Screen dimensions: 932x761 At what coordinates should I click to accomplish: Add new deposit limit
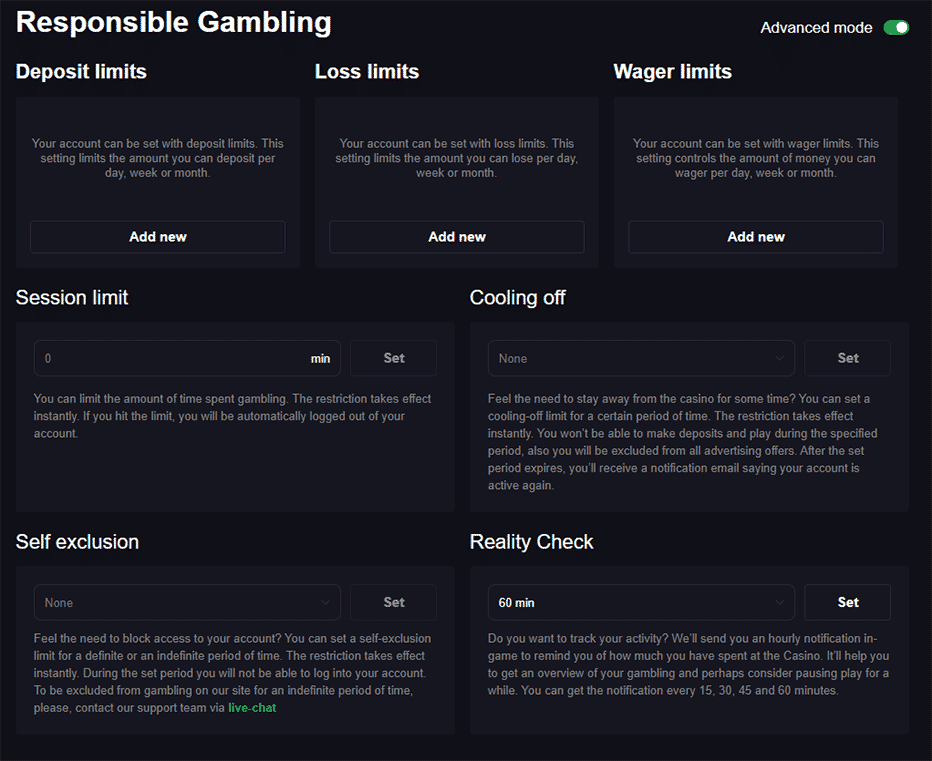[157, 236]
